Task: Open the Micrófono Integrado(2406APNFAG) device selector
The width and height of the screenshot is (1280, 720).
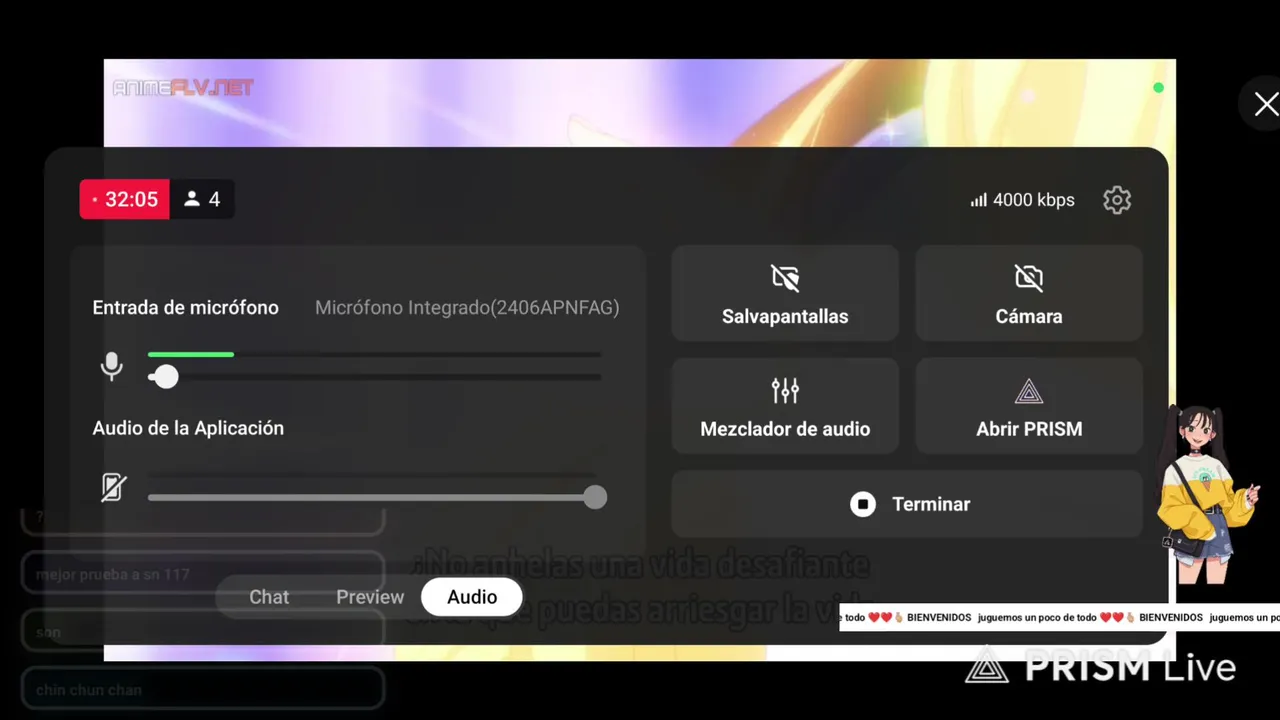Action: (x=467, y=308)
